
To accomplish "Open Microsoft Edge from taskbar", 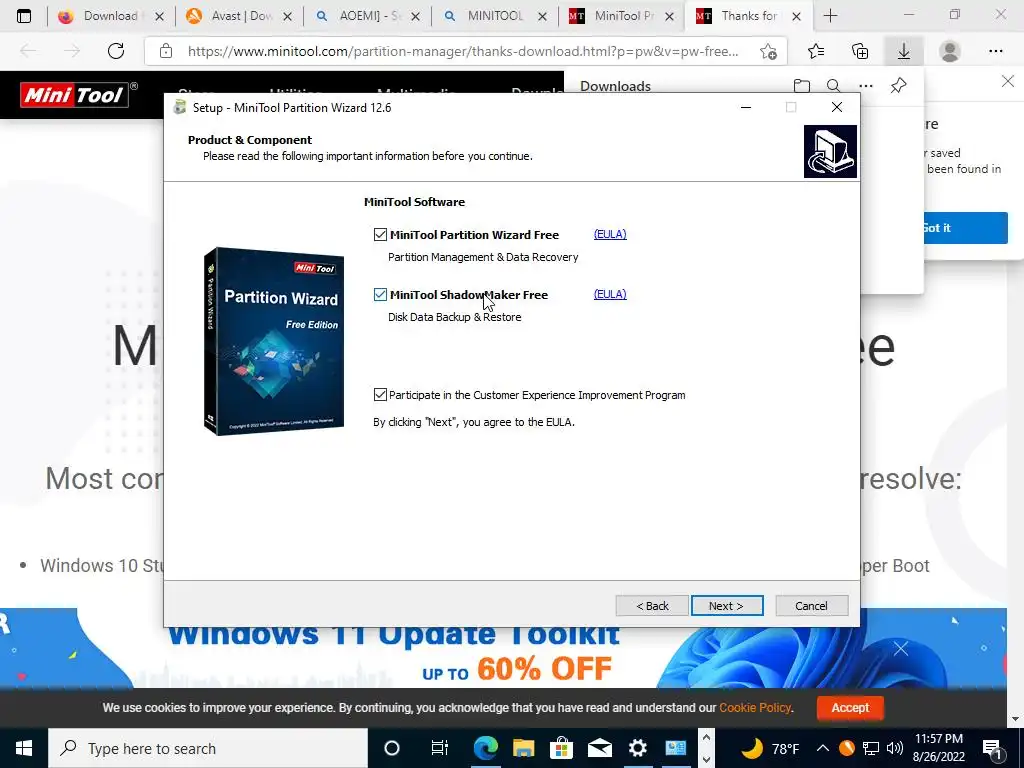I will (x=485, y=748).
